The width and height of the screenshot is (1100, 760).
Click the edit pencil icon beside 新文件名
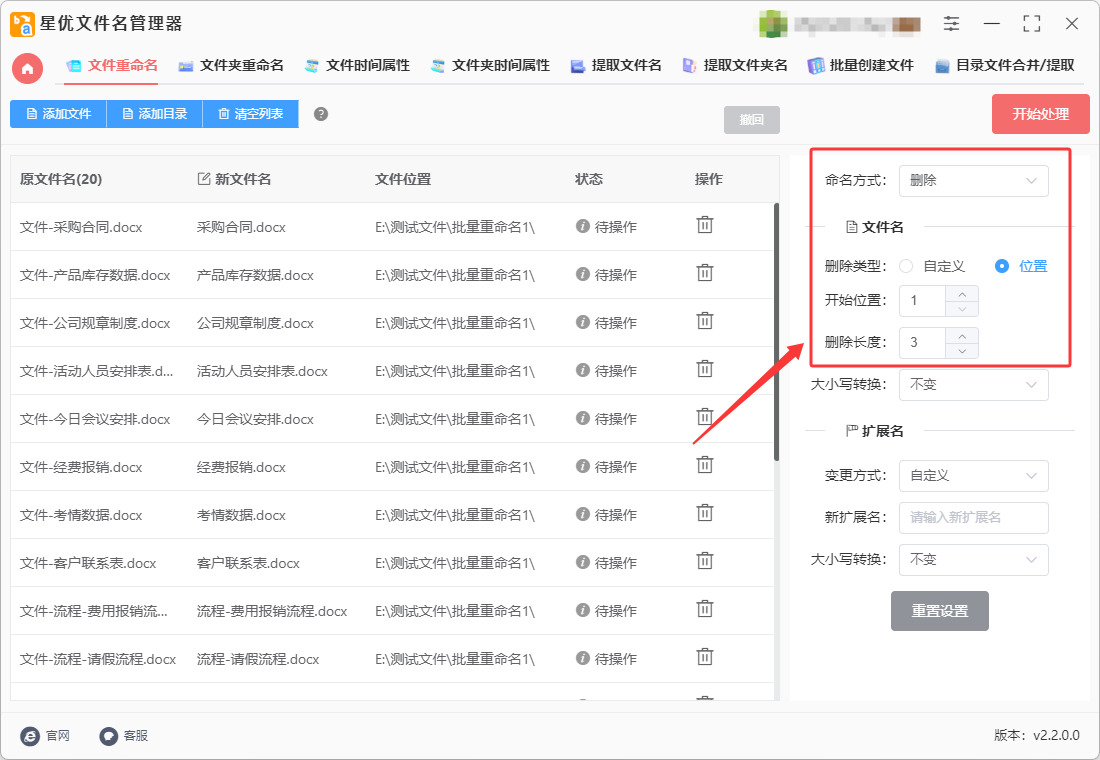tap(204, 179)
